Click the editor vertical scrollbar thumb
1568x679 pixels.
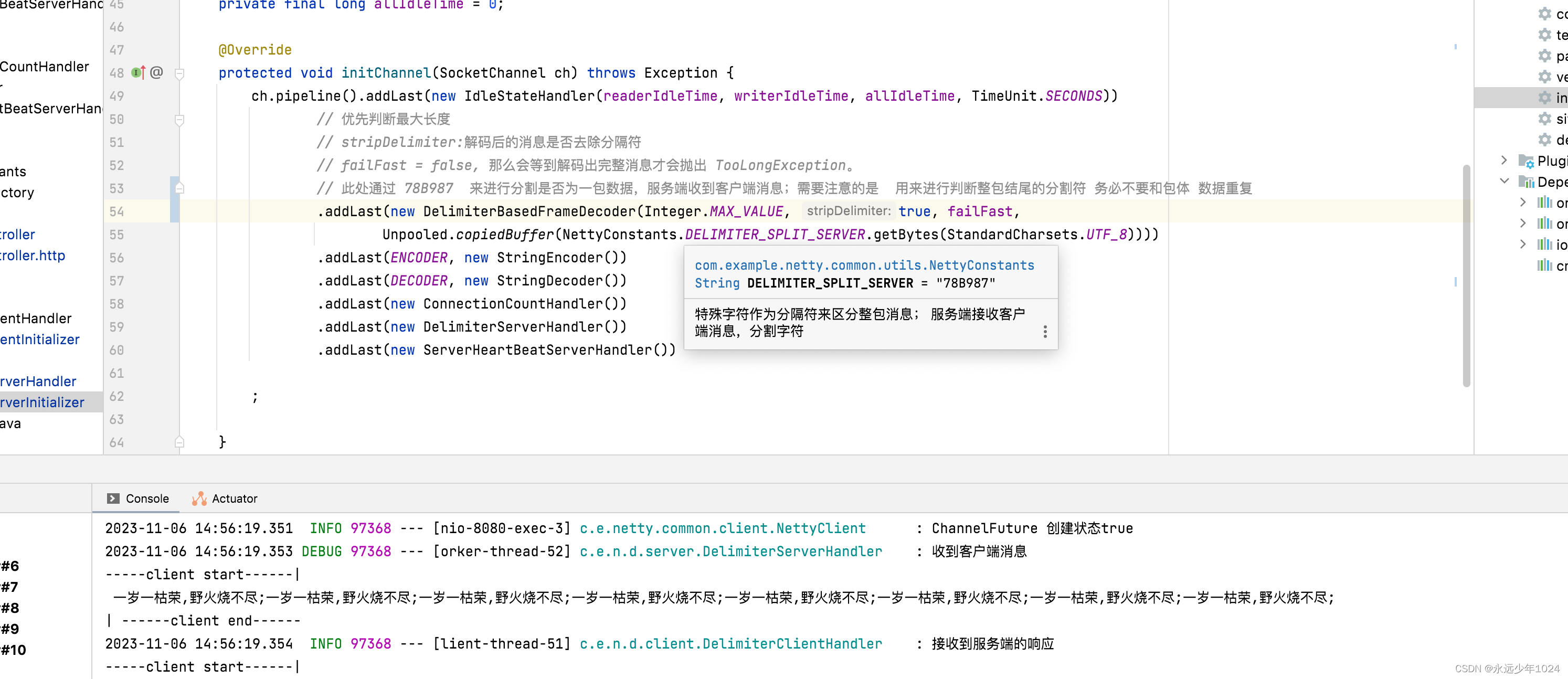point(1466,275)
